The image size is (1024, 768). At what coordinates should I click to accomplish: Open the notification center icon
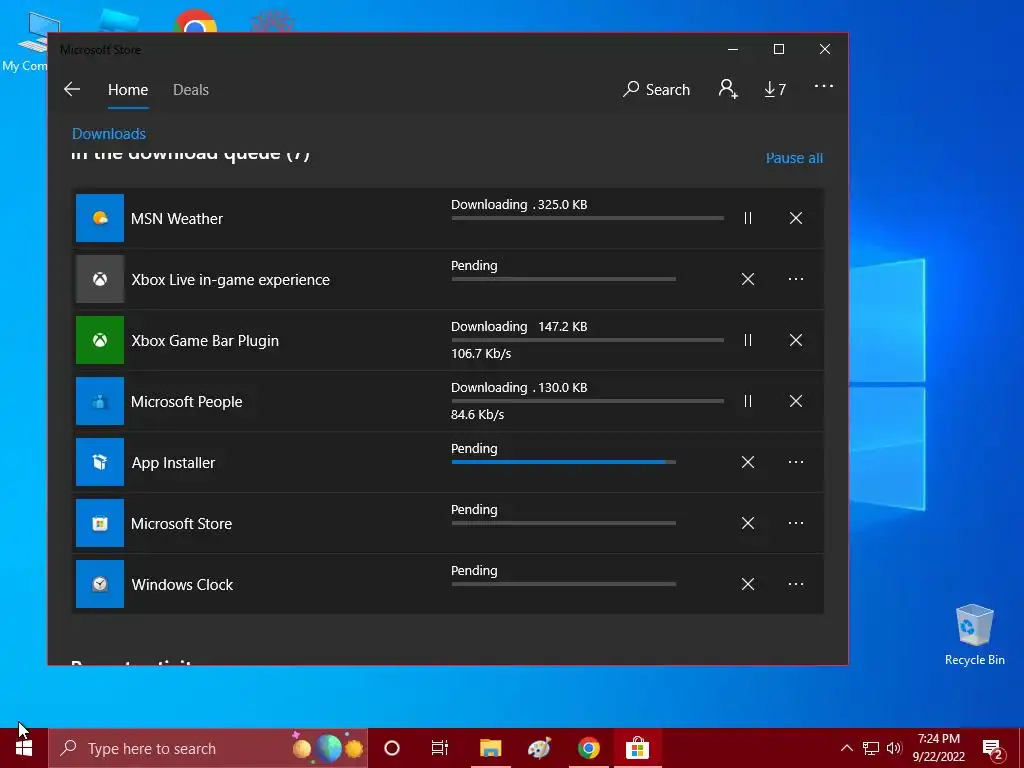pyautogui.click(x=993, y=748)
